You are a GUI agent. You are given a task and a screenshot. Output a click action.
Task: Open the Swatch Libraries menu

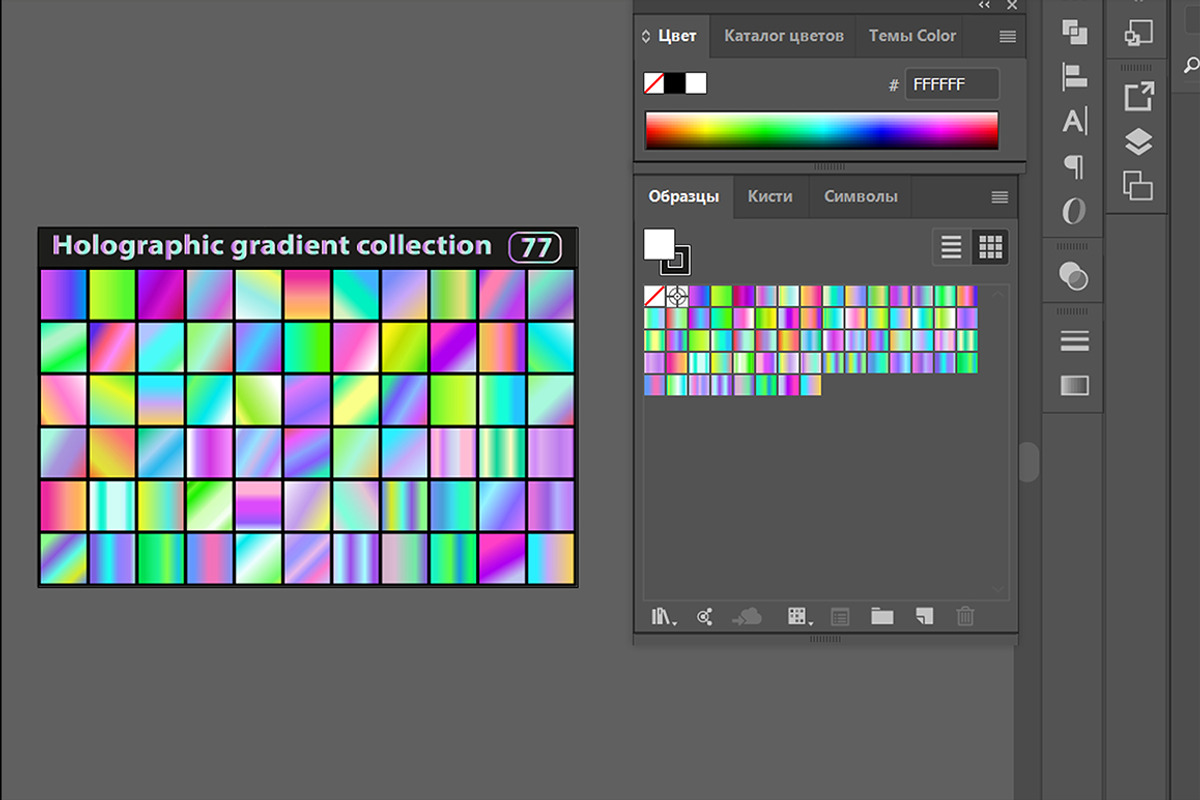click(663, 617)
